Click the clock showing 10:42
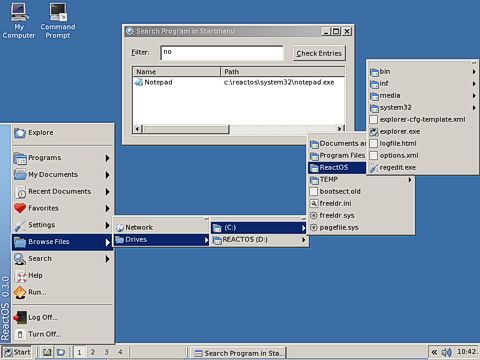Screen dimensions: 480x360 tap(466, 352)
